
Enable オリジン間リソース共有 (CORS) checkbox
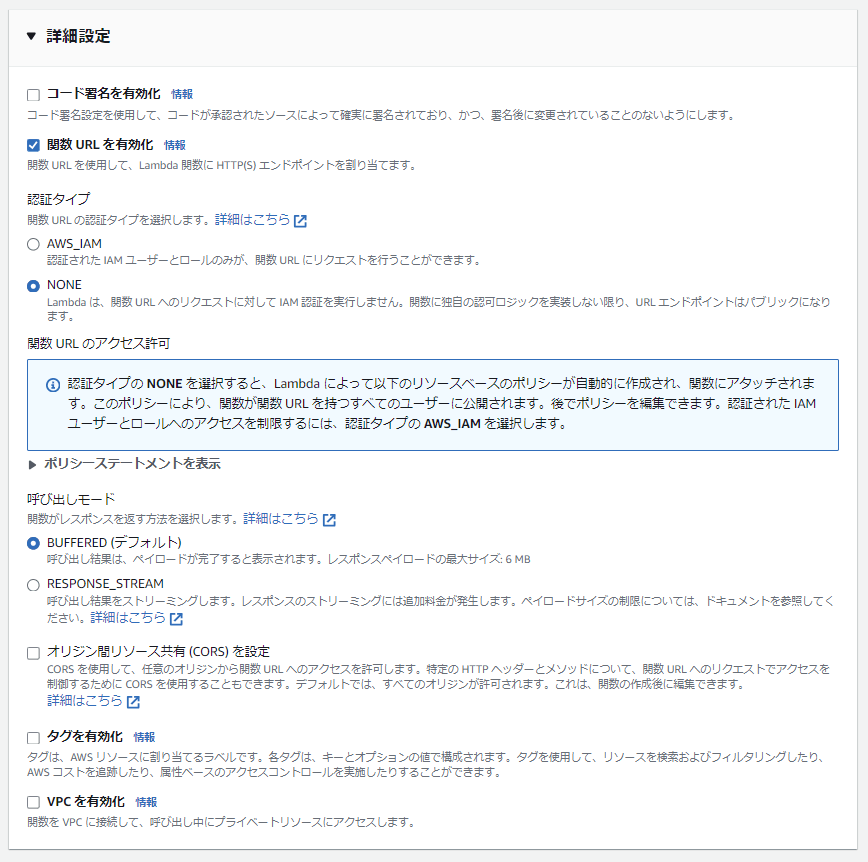pyautogui.click(x=34, y=653)
